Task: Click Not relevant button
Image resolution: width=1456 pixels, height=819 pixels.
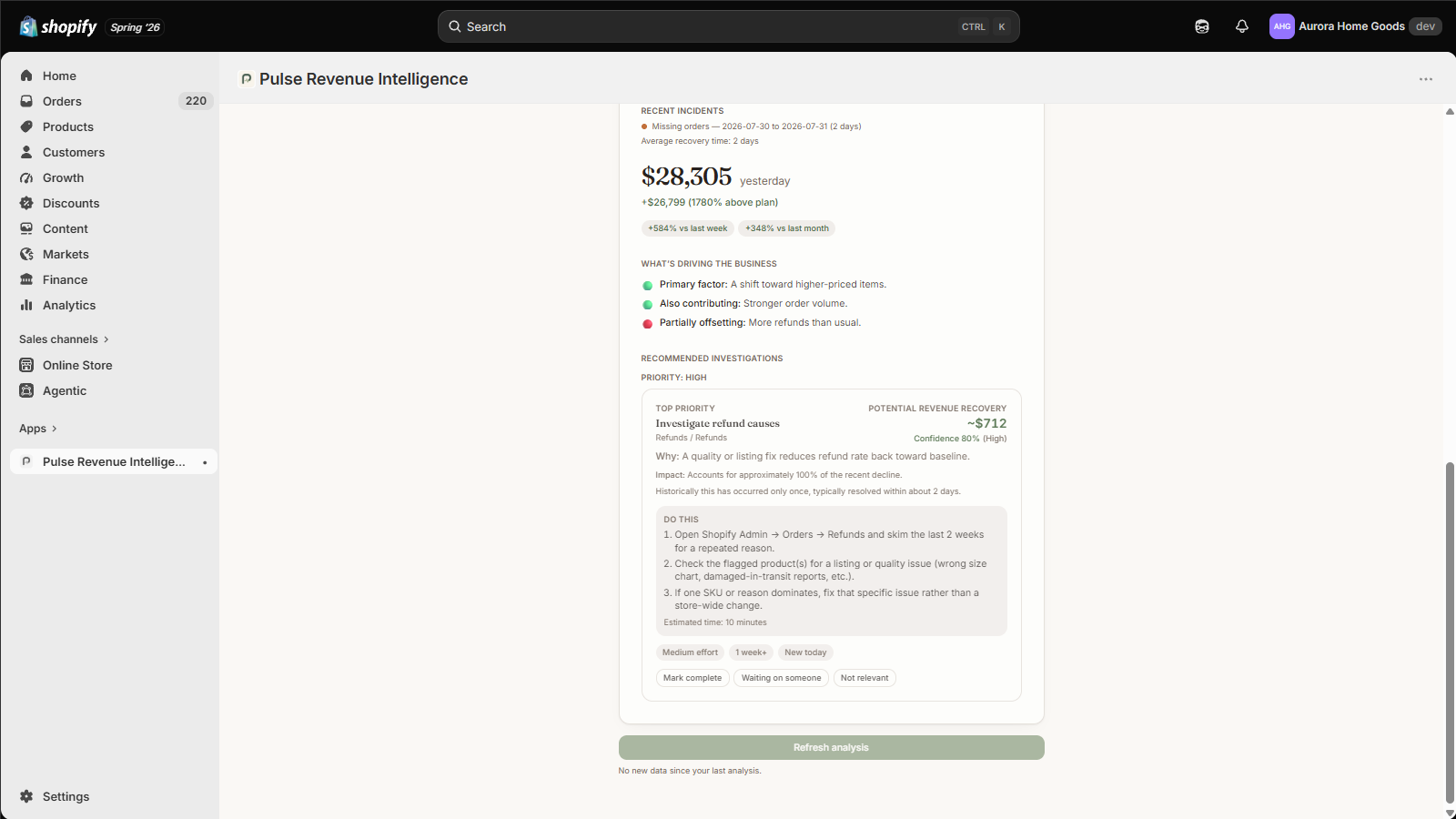Action: [x=864, y=678]
